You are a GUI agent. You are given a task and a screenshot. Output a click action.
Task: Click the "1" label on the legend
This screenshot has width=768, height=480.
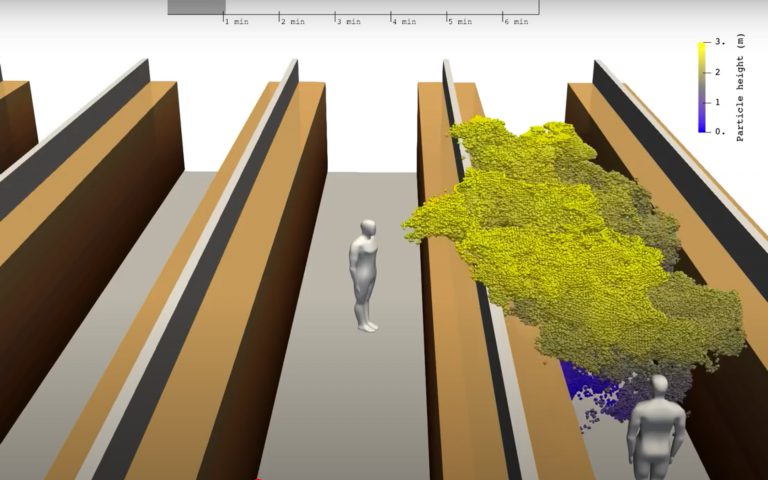[718, 102]
